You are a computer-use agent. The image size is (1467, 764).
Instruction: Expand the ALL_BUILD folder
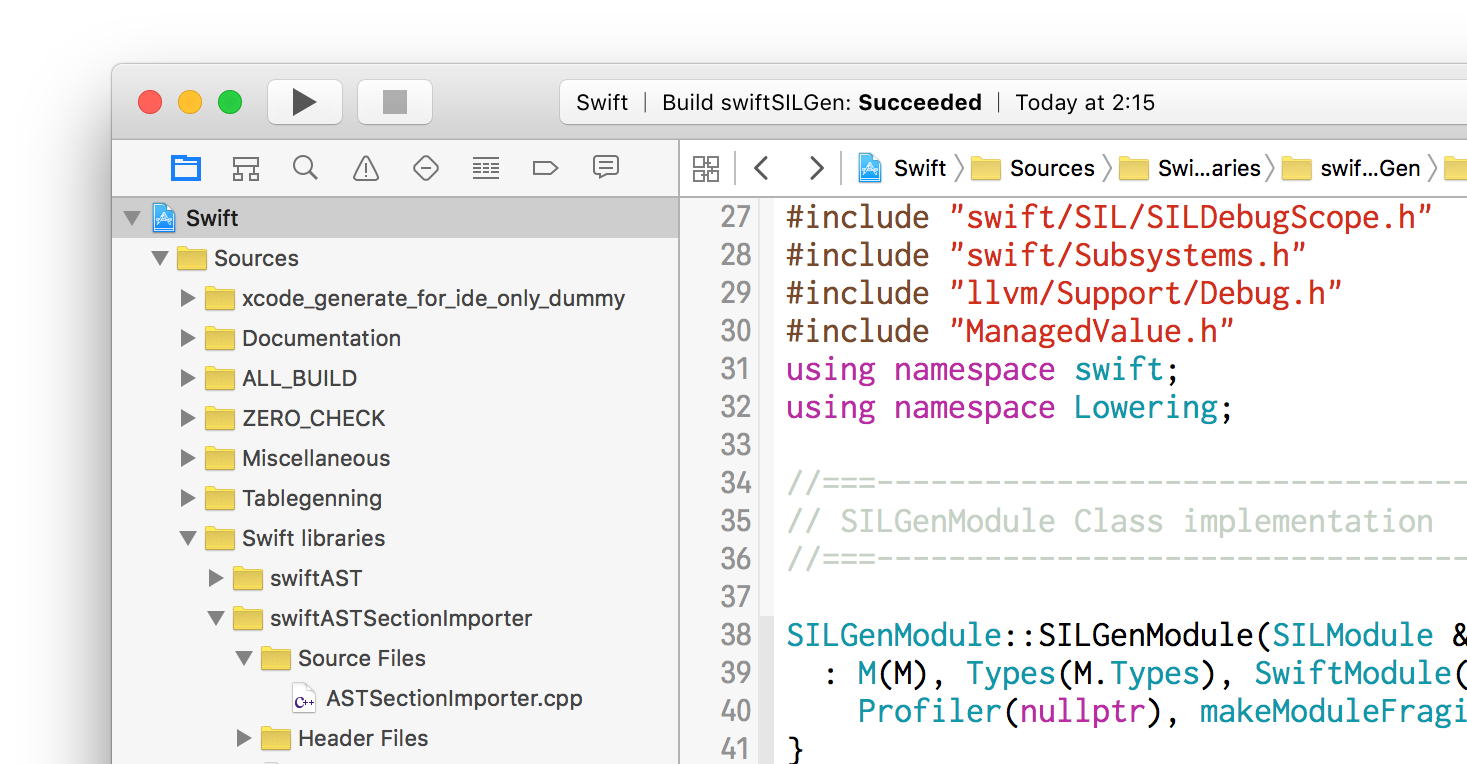188,378
